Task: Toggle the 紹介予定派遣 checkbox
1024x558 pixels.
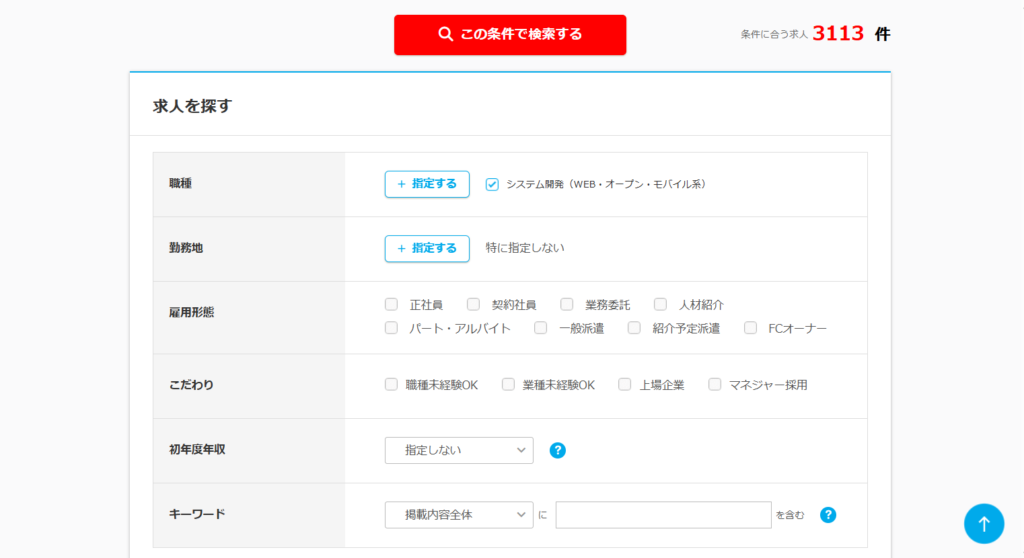Action: [x=635, y=328]
